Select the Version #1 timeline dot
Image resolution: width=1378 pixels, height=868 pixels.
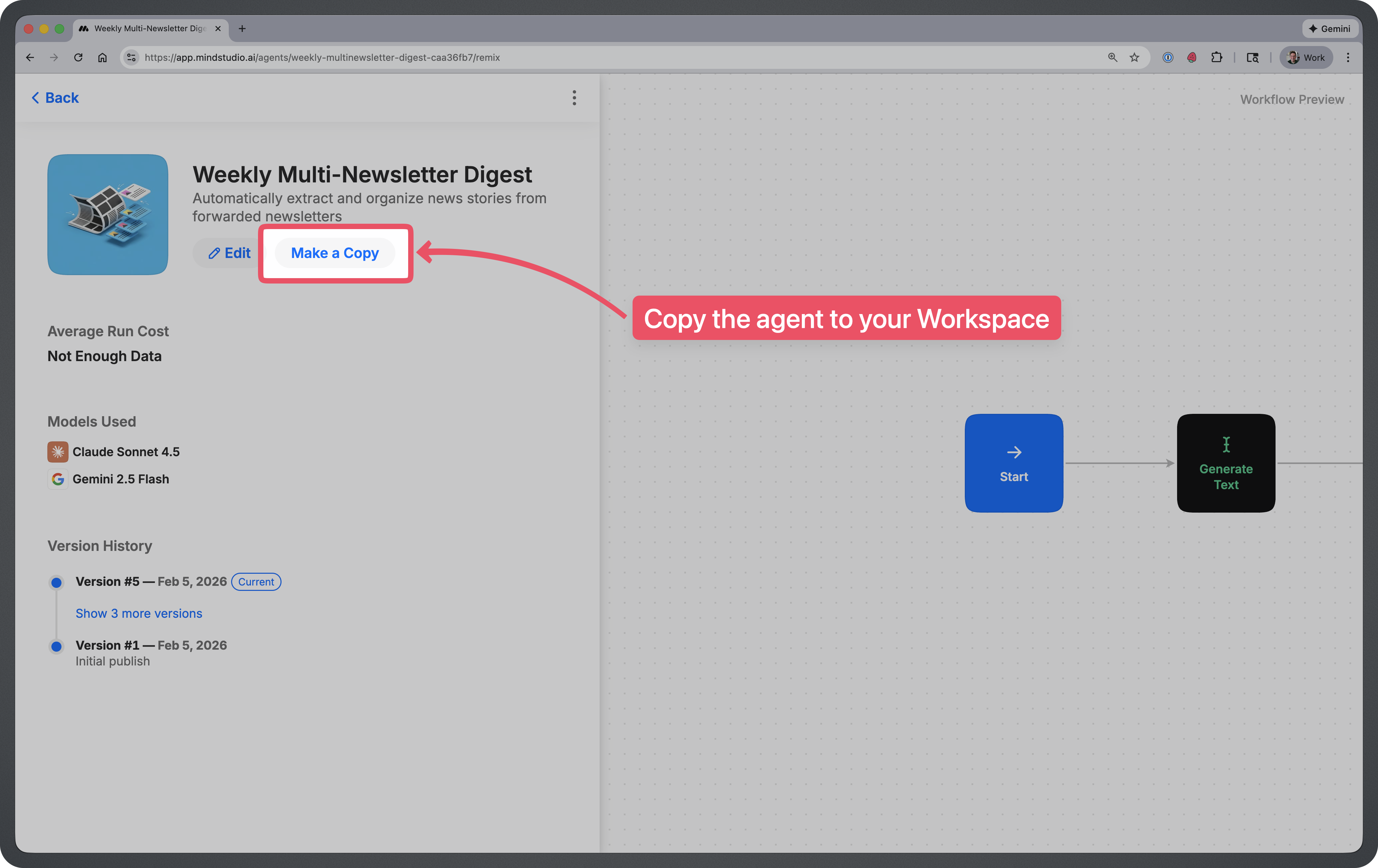click(56, 647)
